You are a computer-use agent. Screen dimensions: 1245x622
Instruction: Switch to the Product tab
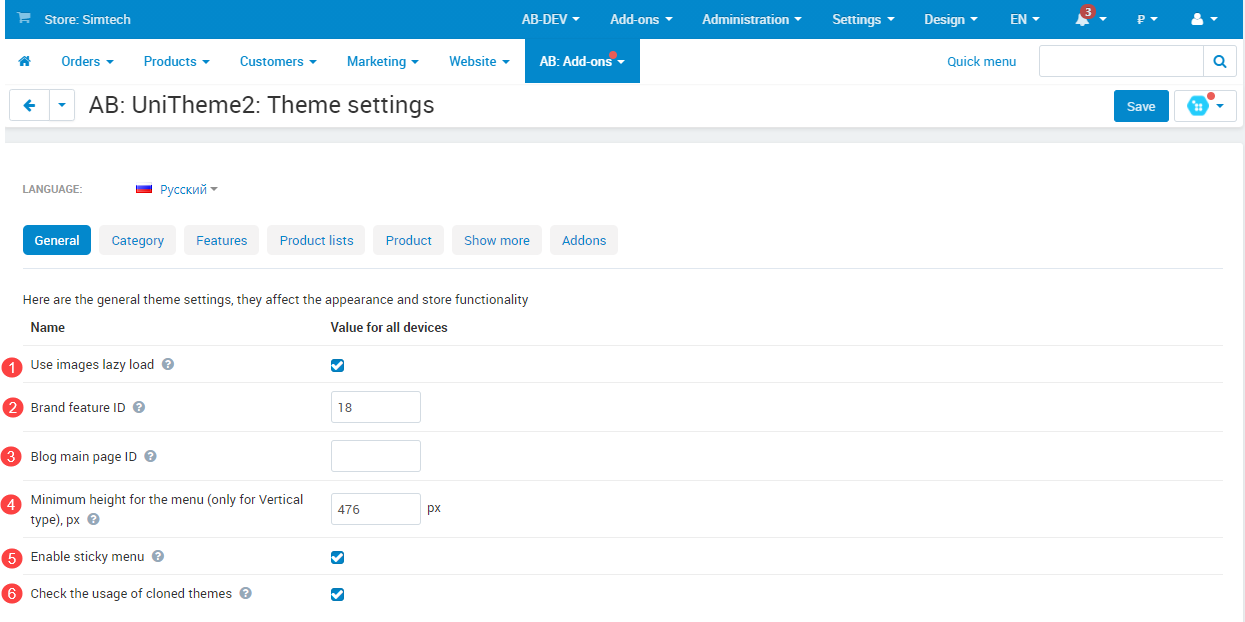pyautogui.click(x=409, y=240)
